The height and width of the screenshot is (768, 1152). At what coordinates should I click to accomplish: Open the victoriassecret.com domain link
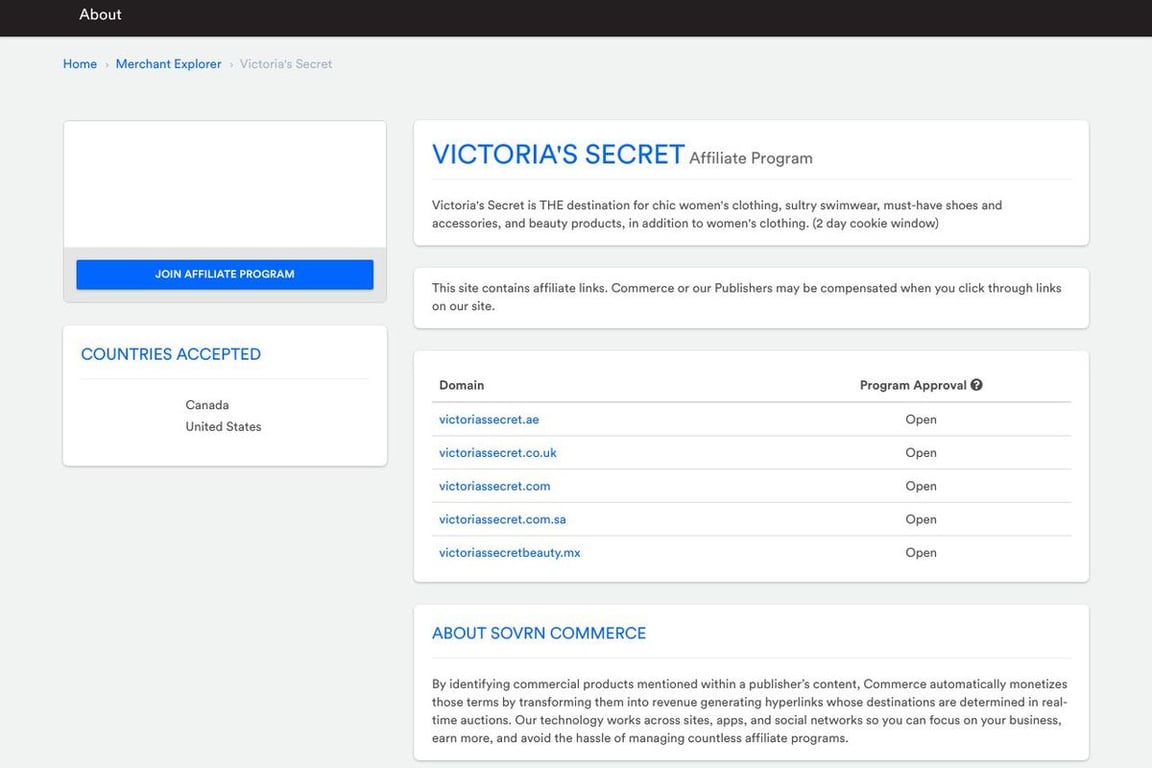coord(495,486)
